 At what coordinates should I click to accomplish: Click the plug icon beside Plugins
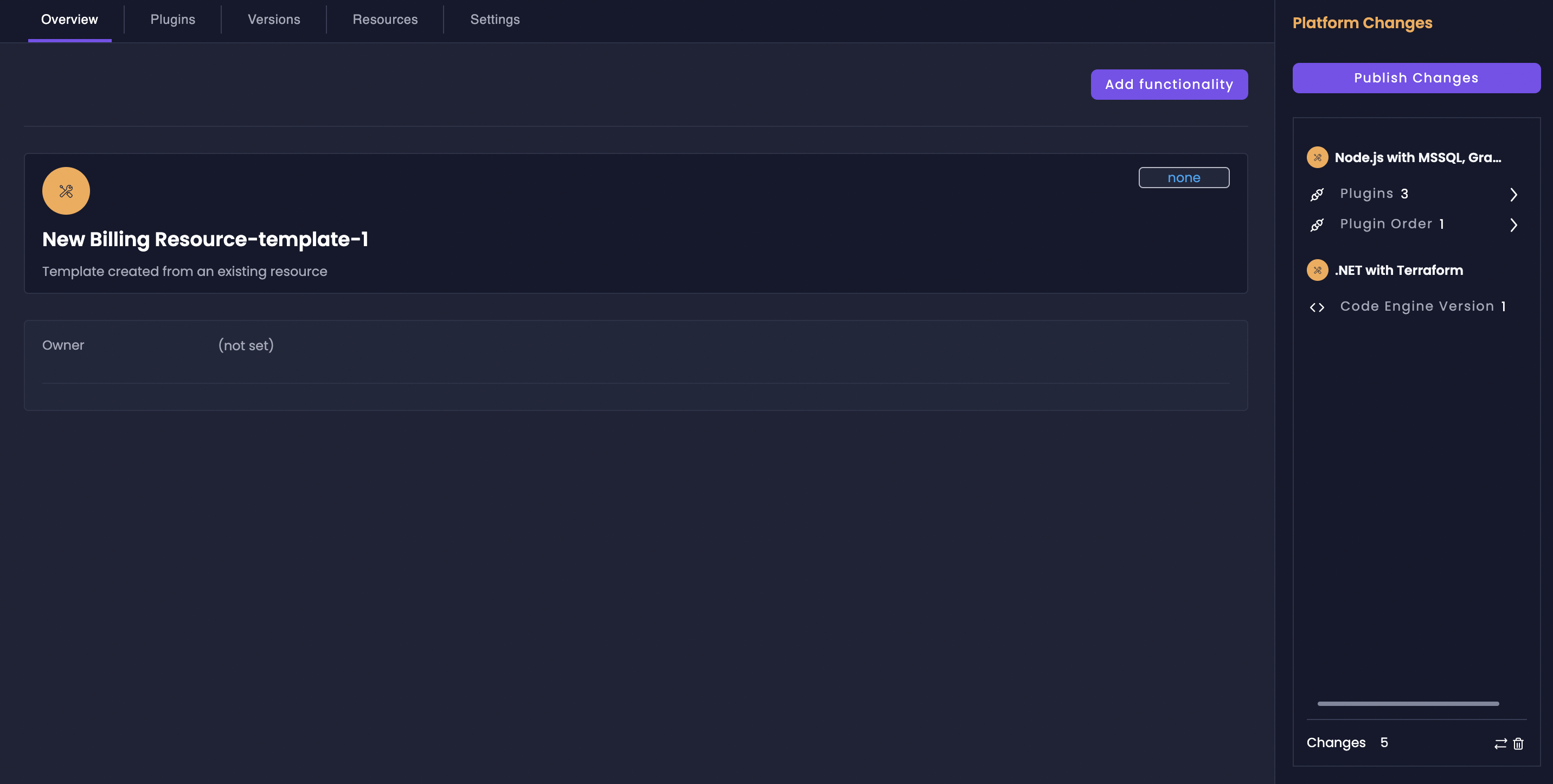[1317, 194]
